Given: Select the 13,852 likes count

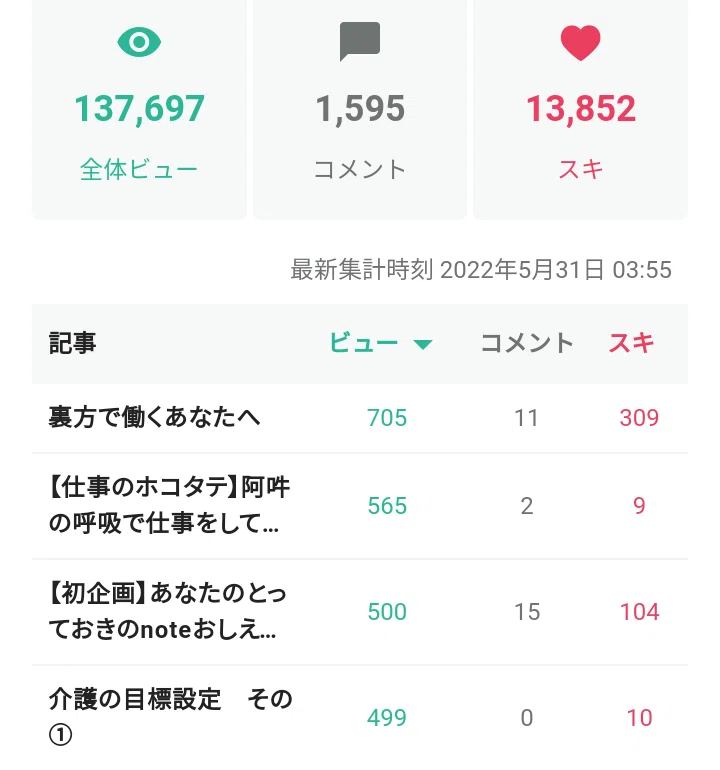Looking at the screenshot, I should pyautogui.click(x=581, y=109).
